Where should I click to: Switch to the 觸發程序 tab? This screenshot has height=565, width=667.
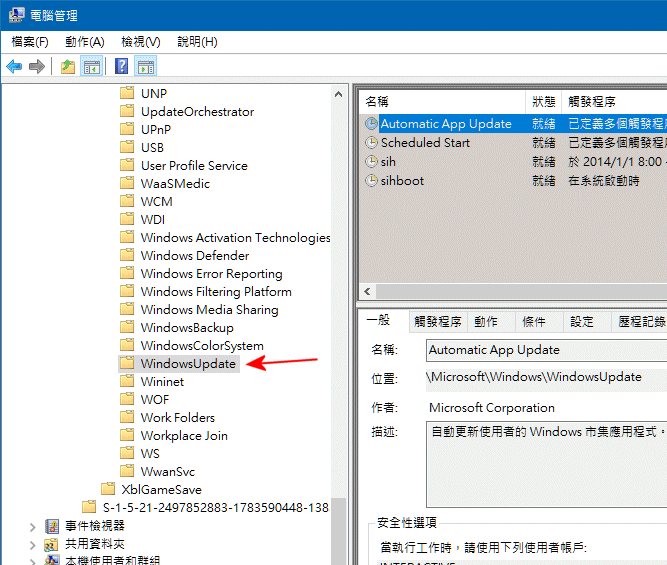pyautogui.click(x=438, y=322)
